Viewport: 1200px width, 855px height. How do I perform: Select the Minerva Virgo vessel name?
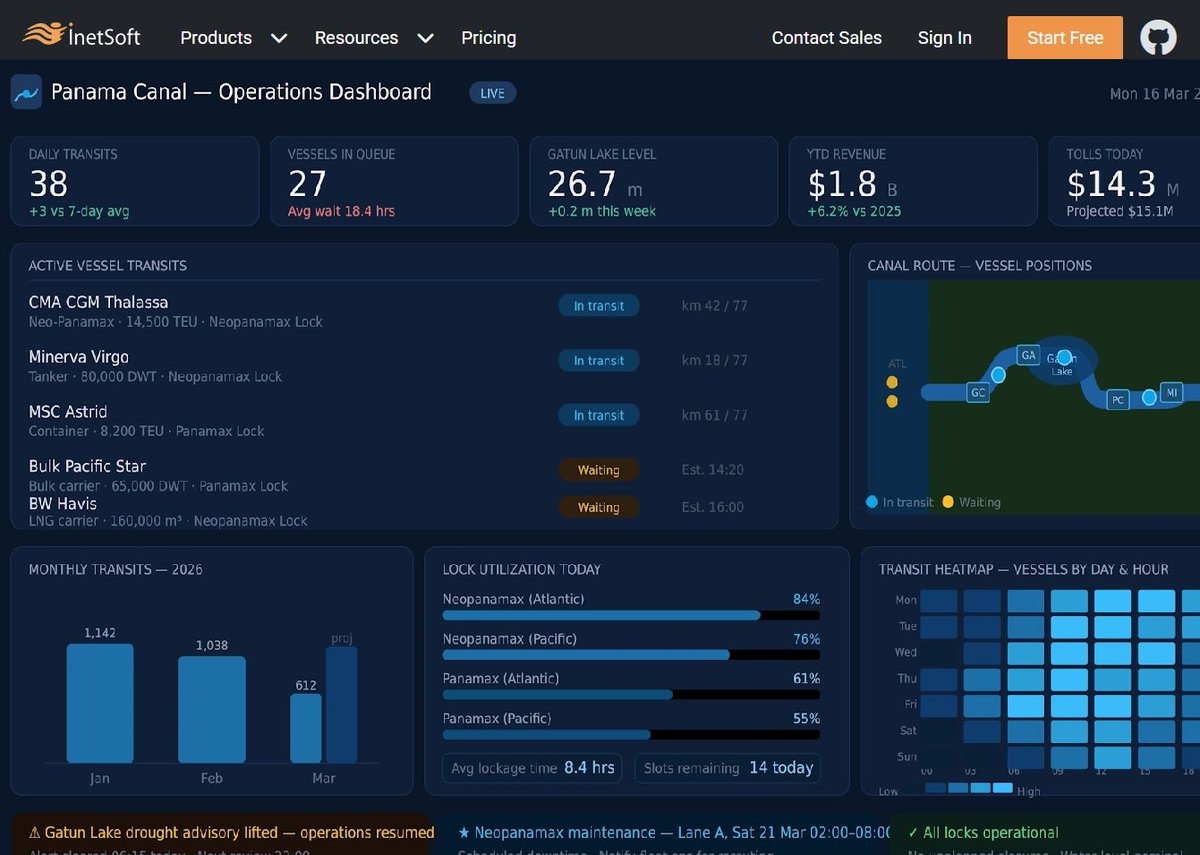pos(79,357)
